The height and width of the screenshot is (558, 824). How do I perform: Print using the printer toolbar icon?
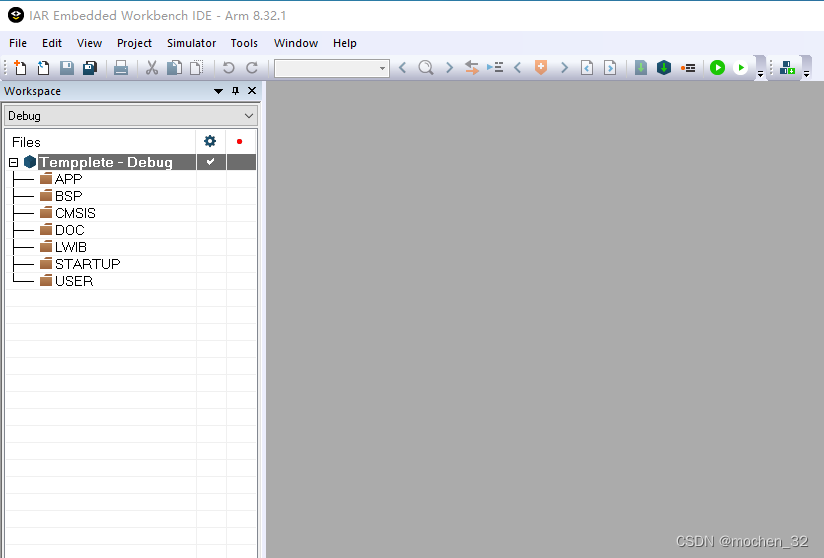121,68
